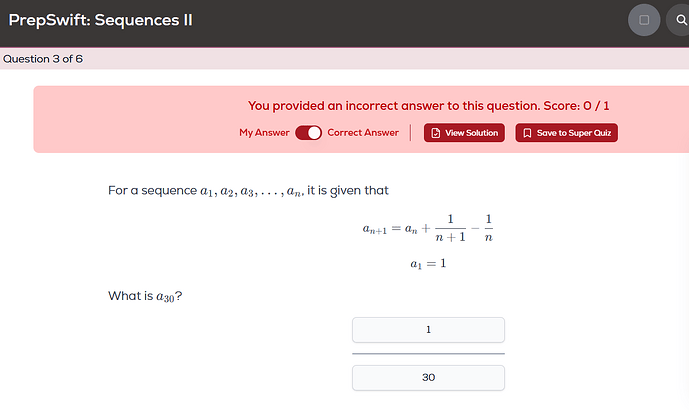Click the recurrence formula for a_n+1
Screen dimensions: 689x412
[x=429, y=229]
